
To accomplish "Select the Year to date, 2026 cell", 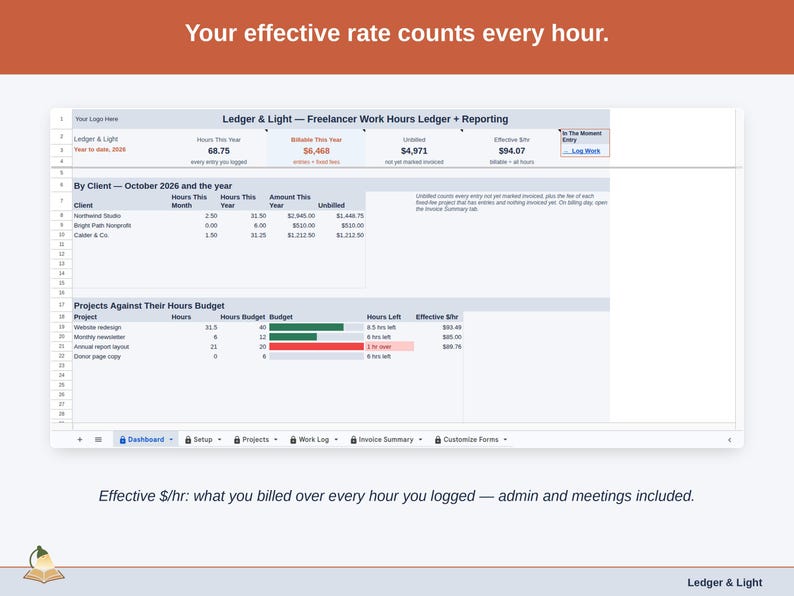I will click(x=100, y=149).
